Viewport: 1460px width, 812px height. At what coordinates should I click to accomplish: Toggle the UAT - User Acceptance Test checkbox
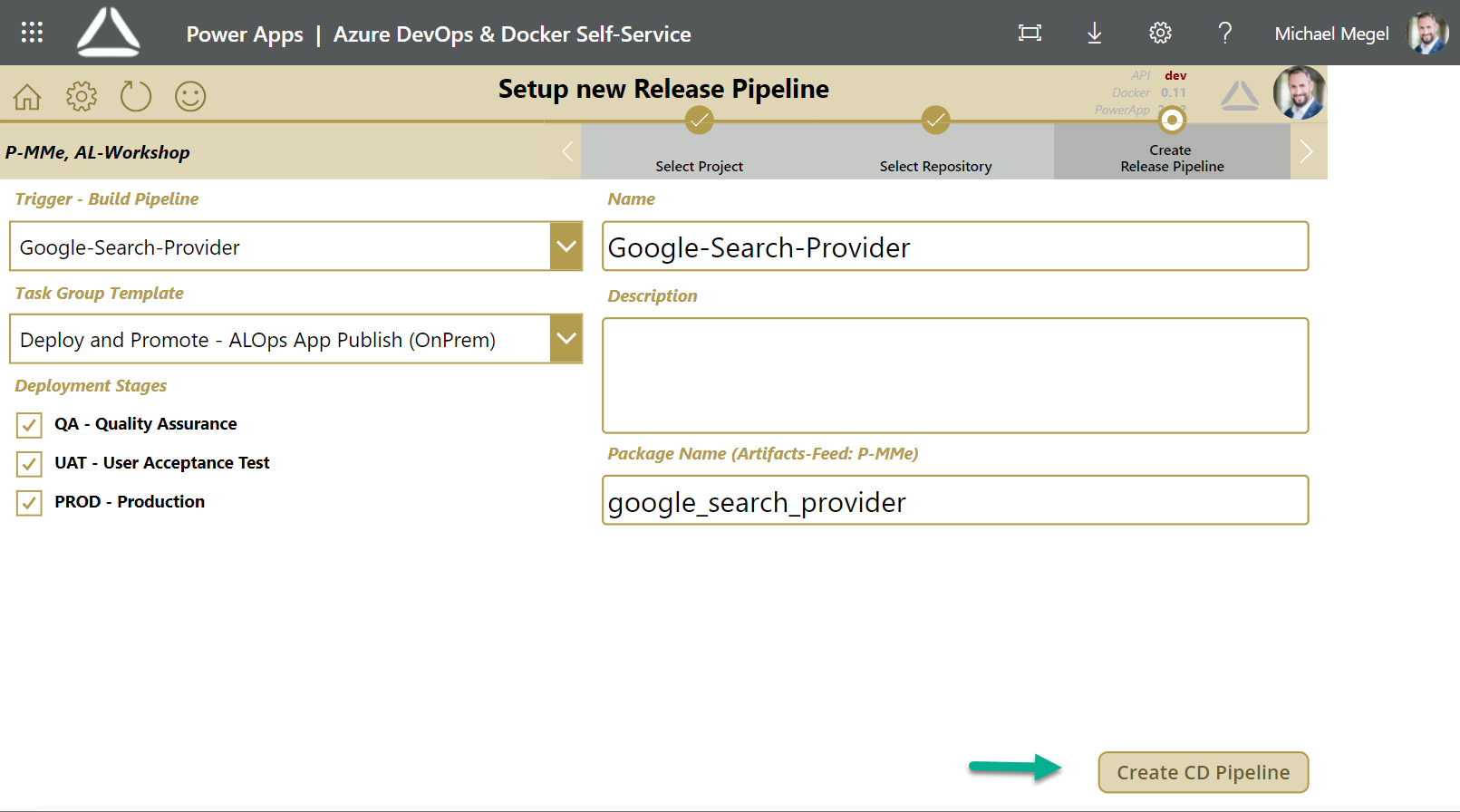click(x=29, y=464)
